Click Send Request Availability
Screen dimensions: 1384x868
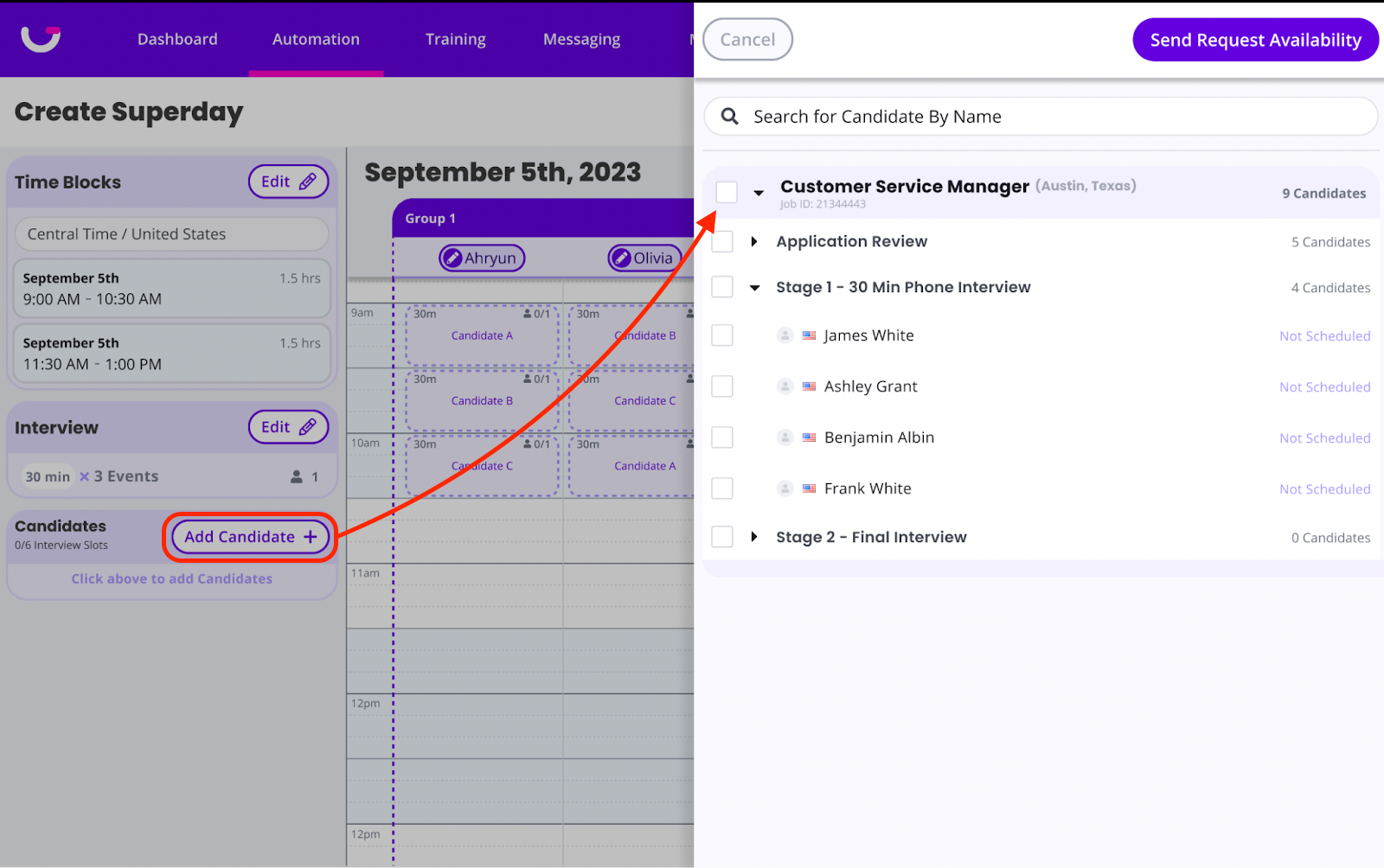tap(1256, 40)
